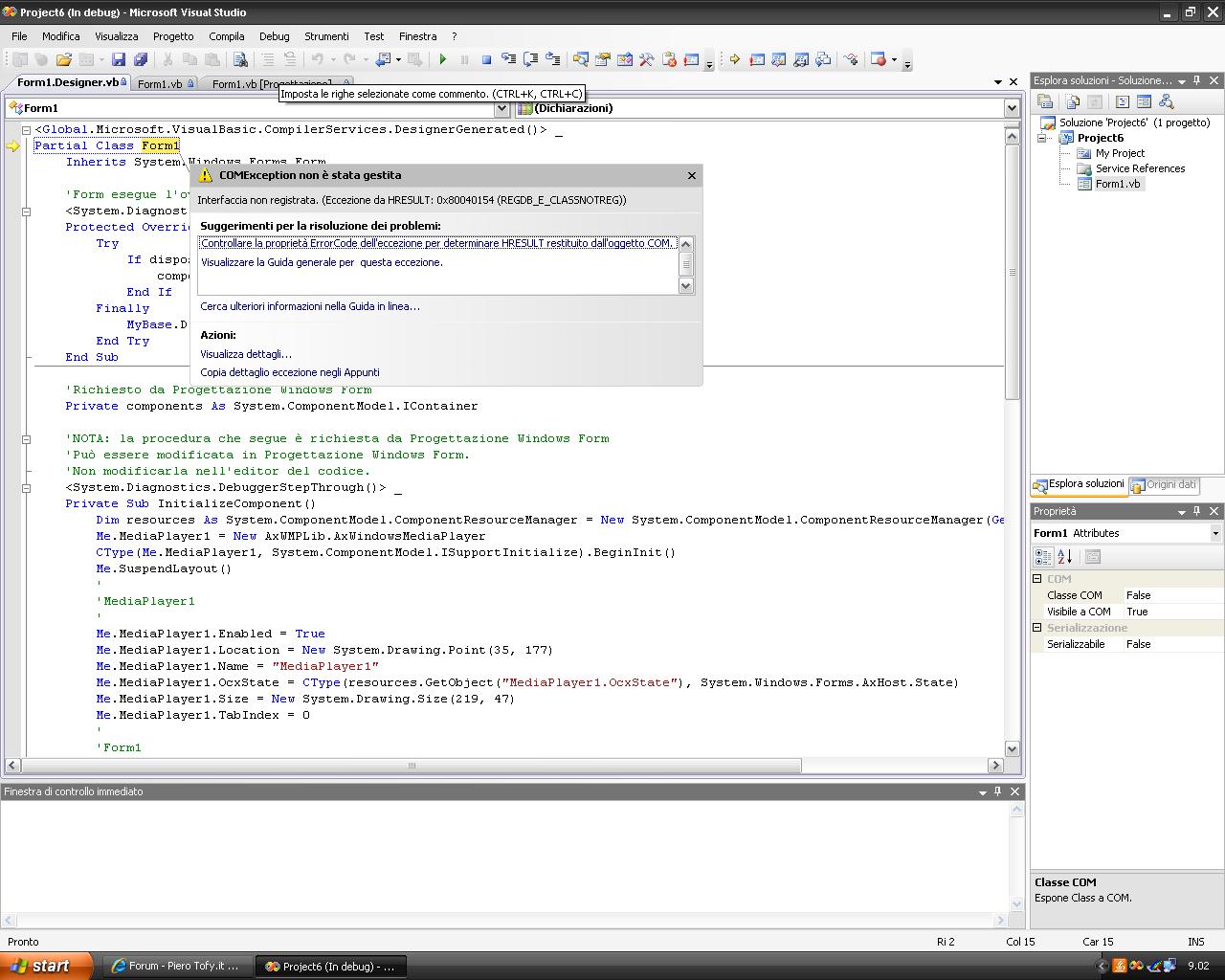
Task: Collapse the Dispose Sub code outline region
Action: pos(27,212)
